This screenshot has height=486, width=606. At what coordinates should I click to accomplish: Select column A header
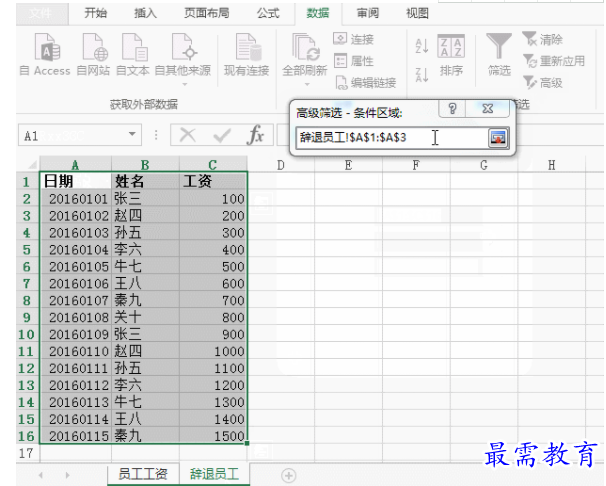[75, 165]
